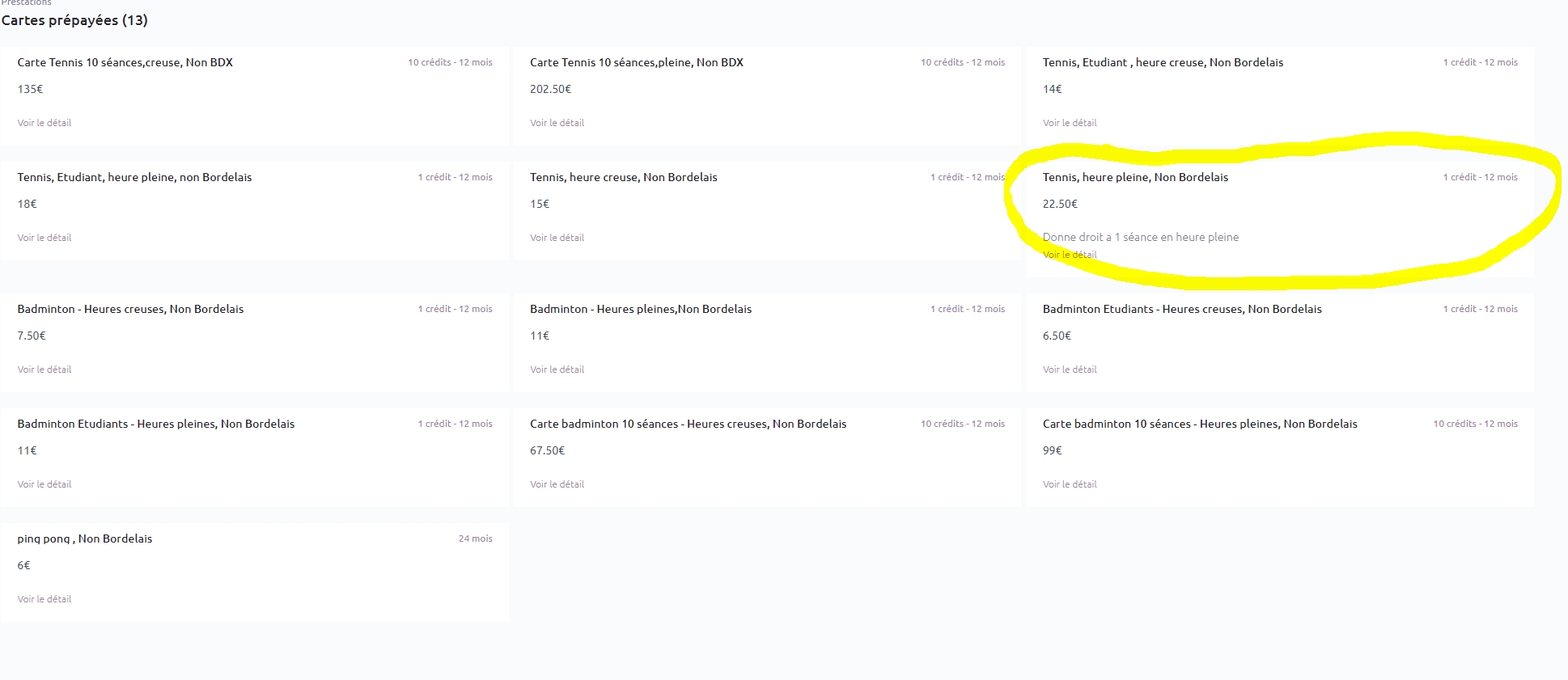Image resolution: width=1568 pixels, height=680 pixels.
Task: Select Badminton Etudiants - Heures creuses title
Action: click(1182, 309)
